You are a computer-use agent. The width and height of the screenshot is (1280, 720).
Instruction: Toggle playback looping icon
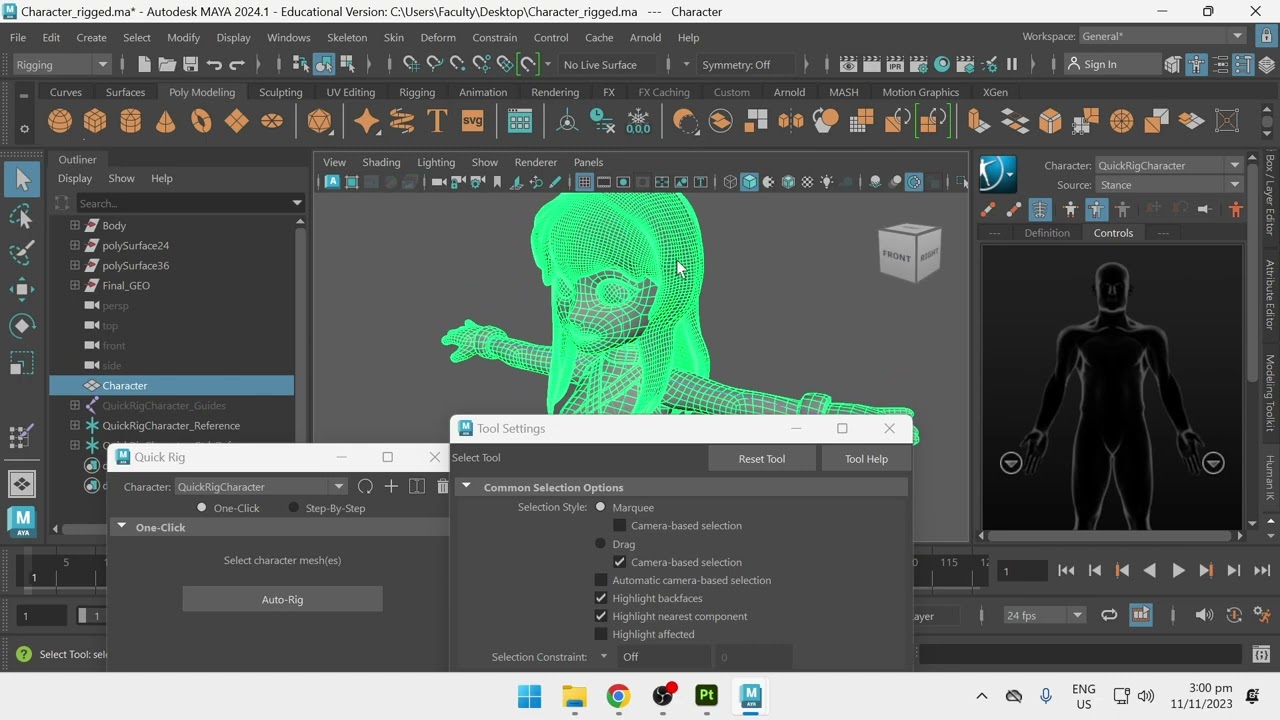1109,615
